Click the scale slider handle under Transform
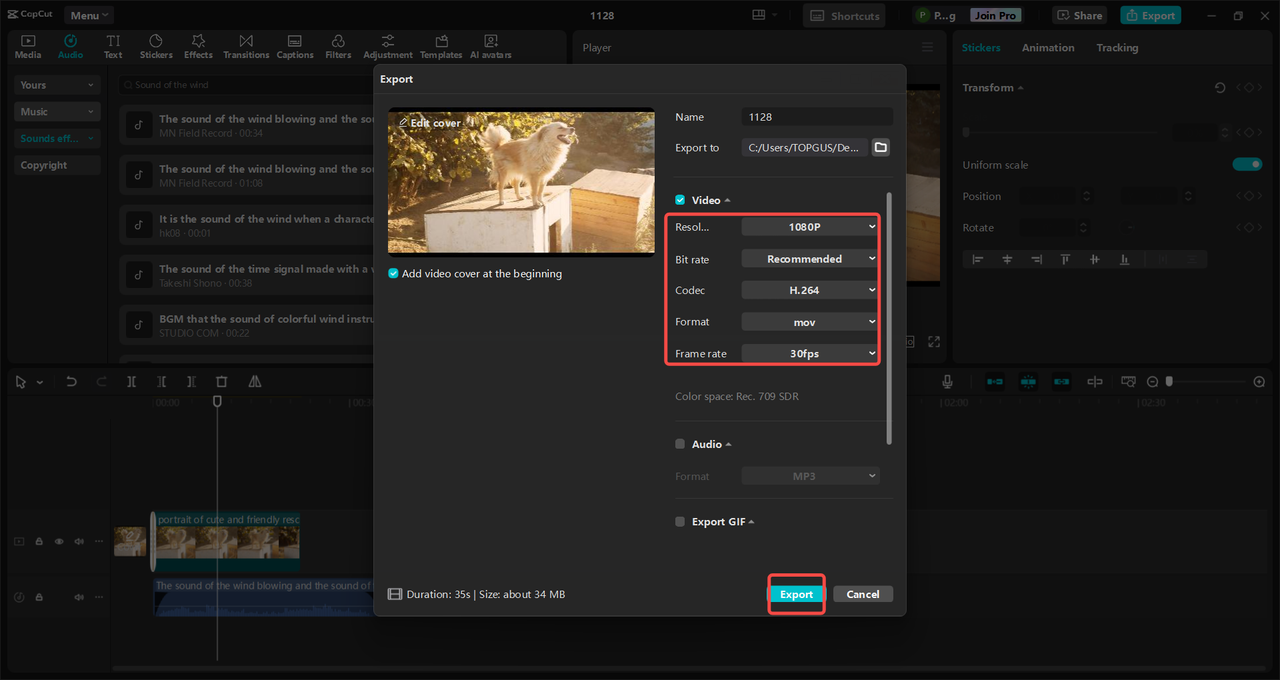1280x680 pixels. 966,132
